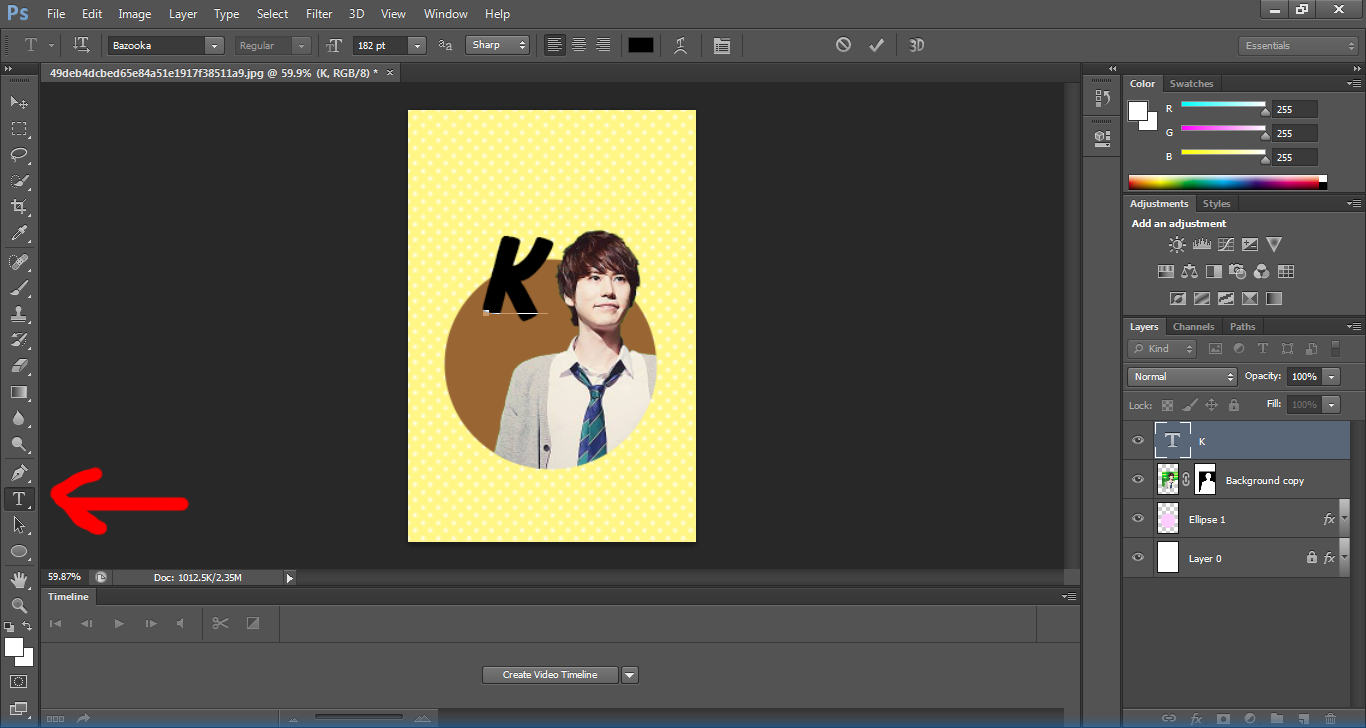This screenshot has width=1366, height=728.
Task: Cancel the current text edits
Action: pyautogui.click(x=843, y=46)
